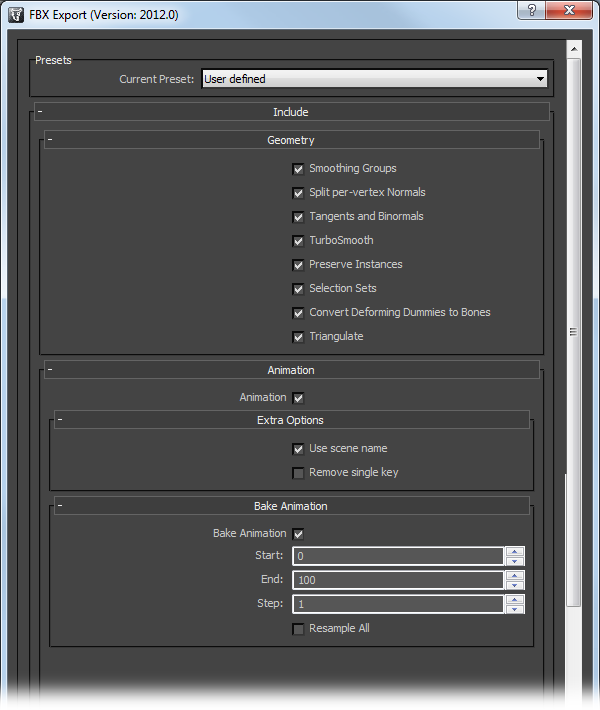Click the help question mark button
Image resolution: width=600 pixels, height=710 pixels.
coord(532,10)
